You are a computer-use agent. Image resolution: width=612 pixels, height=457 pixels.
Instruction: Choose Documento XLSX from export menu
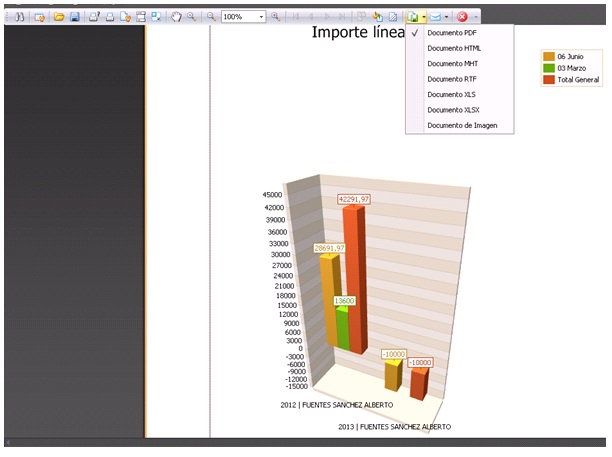(x=453, y=110)
